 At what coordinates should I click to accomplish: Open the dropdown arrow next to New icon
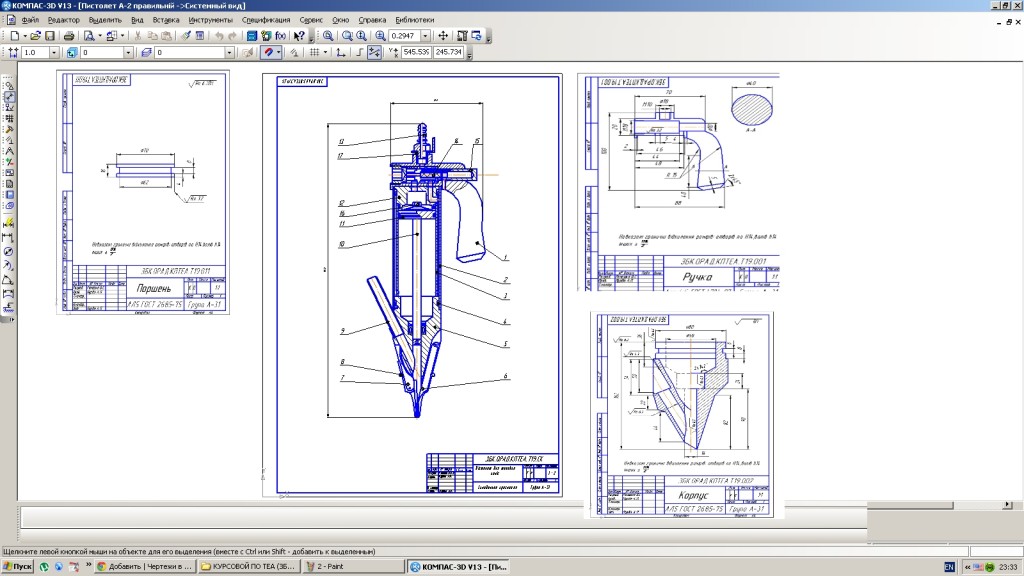(25, 36)
